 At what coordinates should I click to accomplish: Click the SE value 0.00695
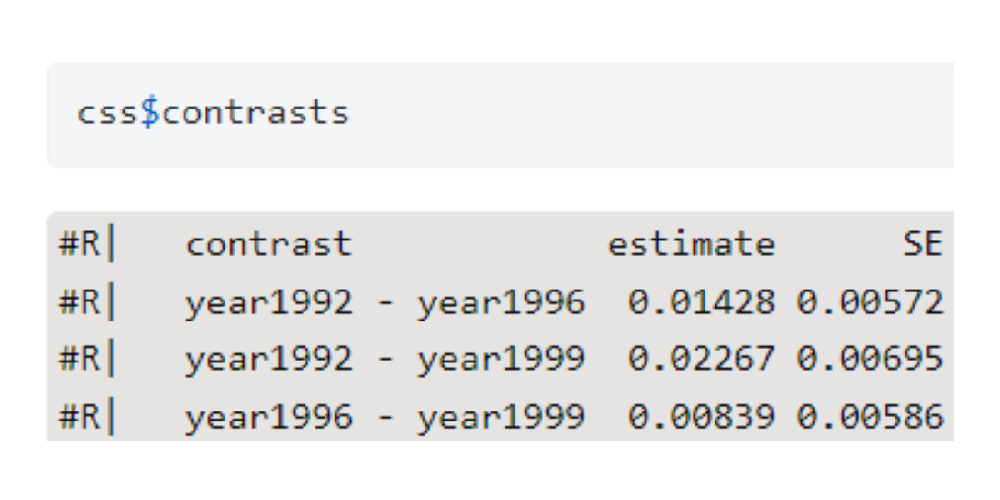(870, 359)
